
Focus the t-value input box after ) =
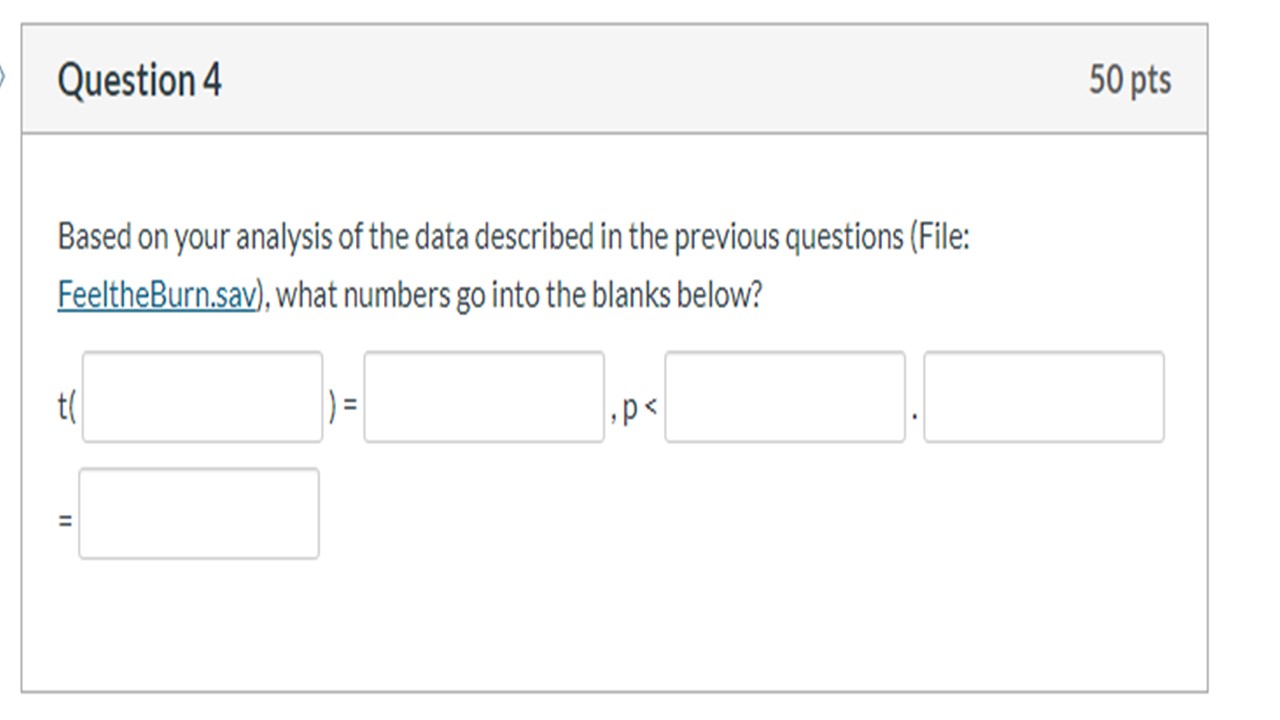click(x=484, y=397)
